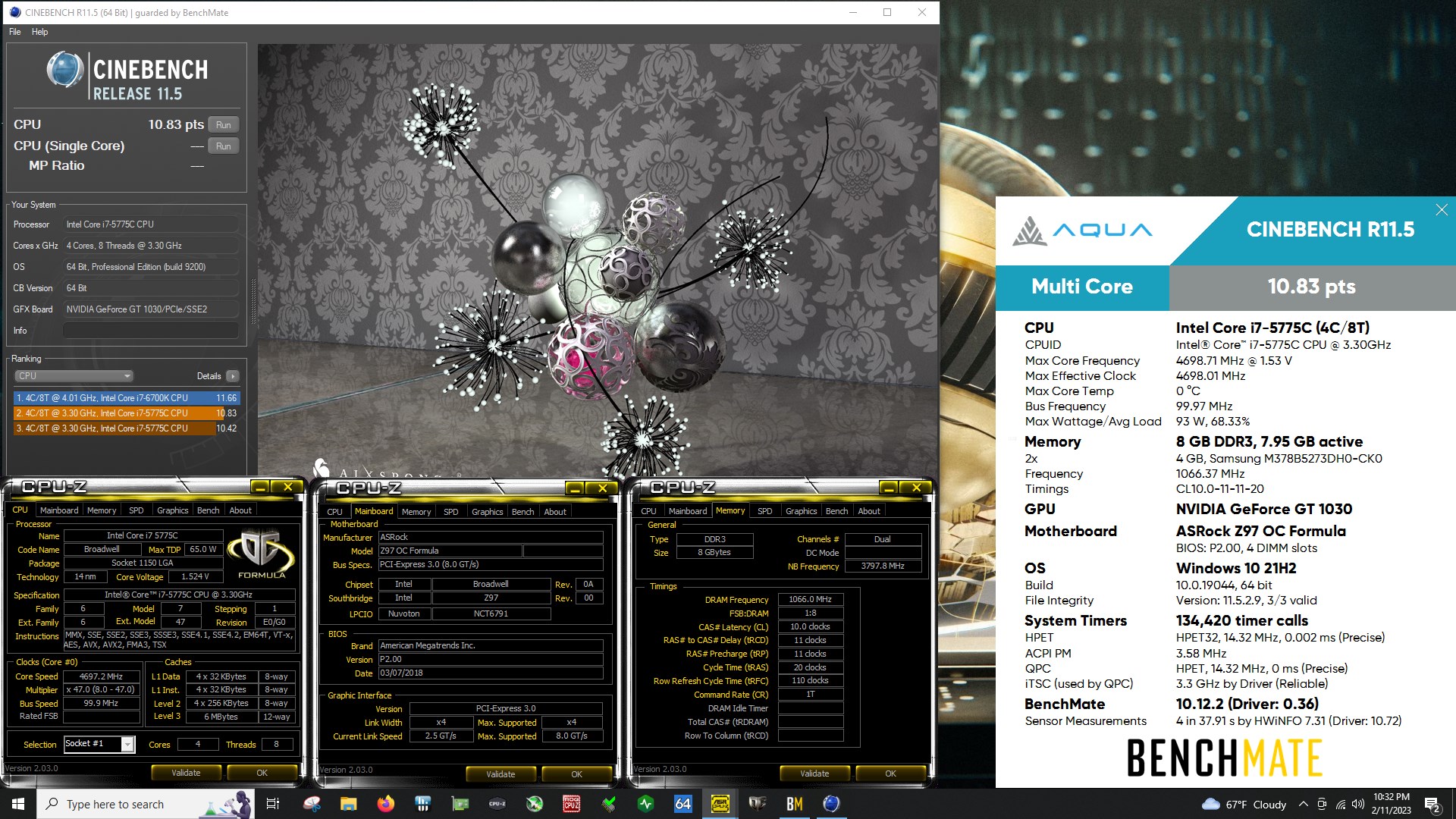Open About tab in left CPU-Z window
Screen dimensions: 1456x819
pos(240,510)
